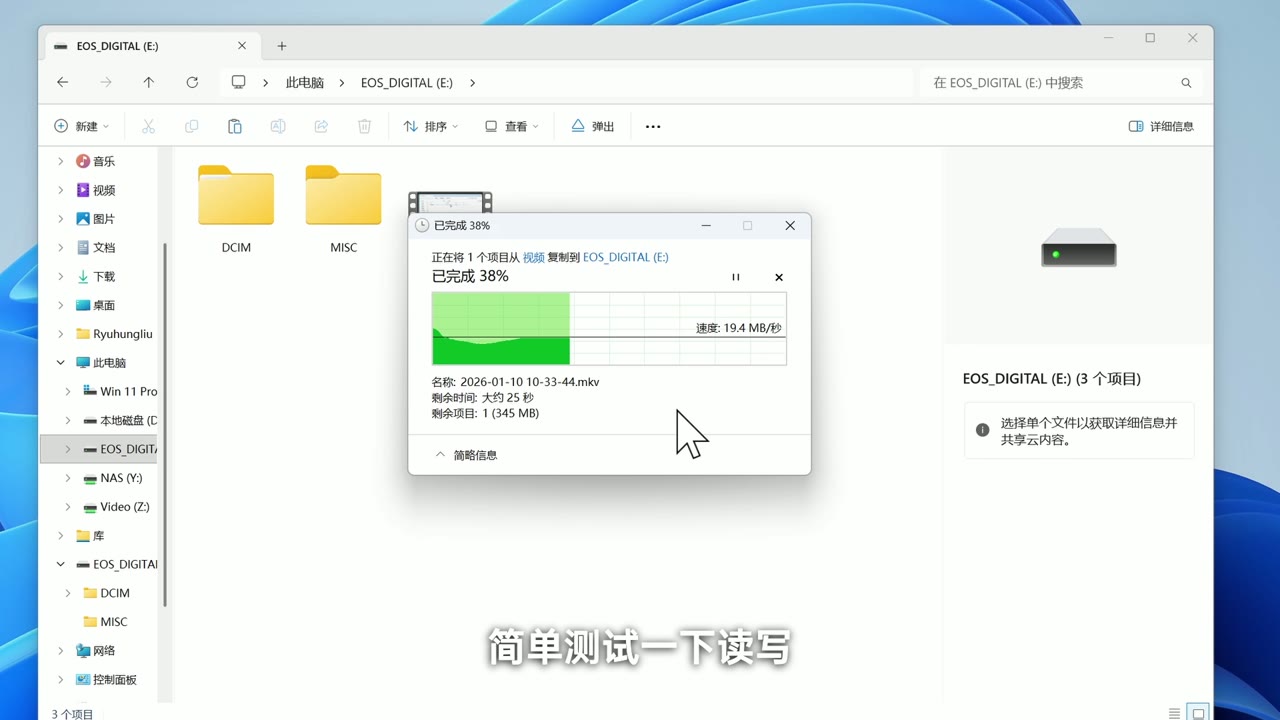Click the paste clipboard icon

point(234,126)
